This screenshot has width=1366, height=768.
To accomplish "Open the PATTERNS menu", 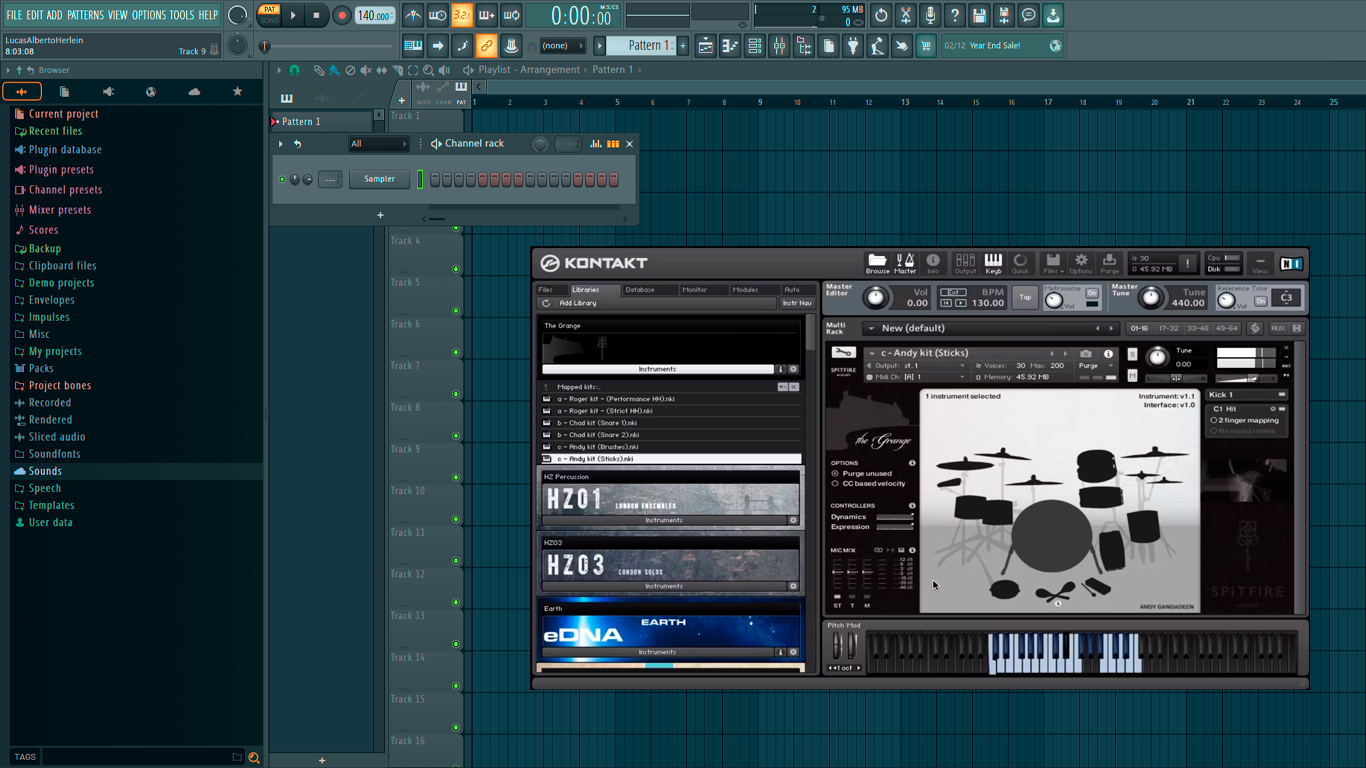I will (85, 15).
